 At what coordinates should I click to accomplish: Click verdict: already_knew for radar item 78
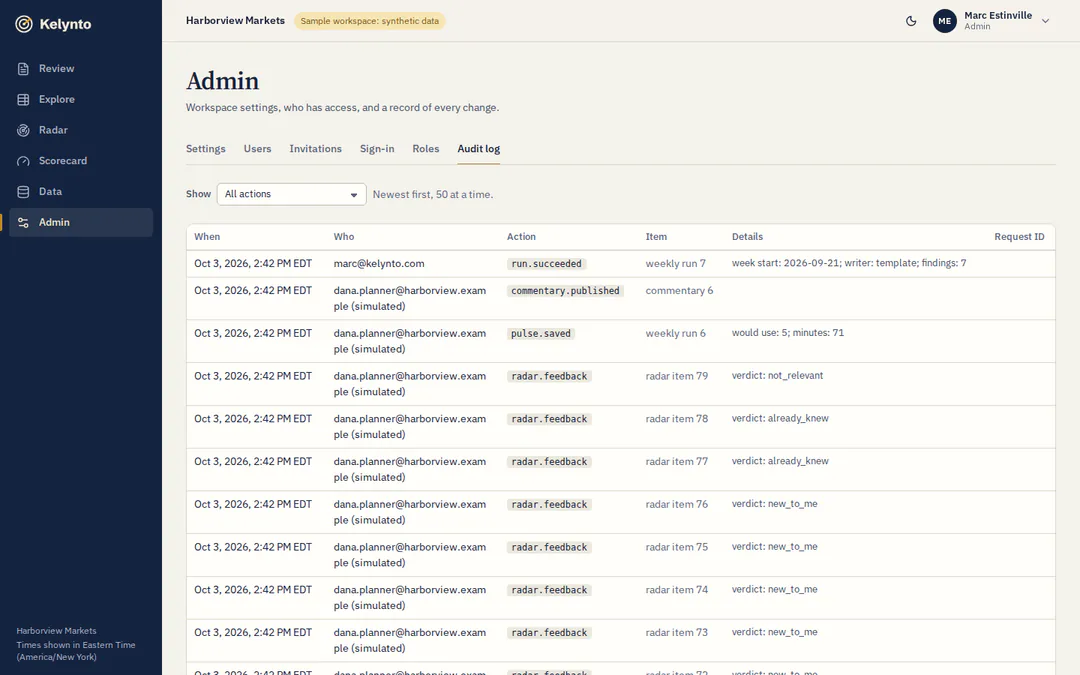780,418
